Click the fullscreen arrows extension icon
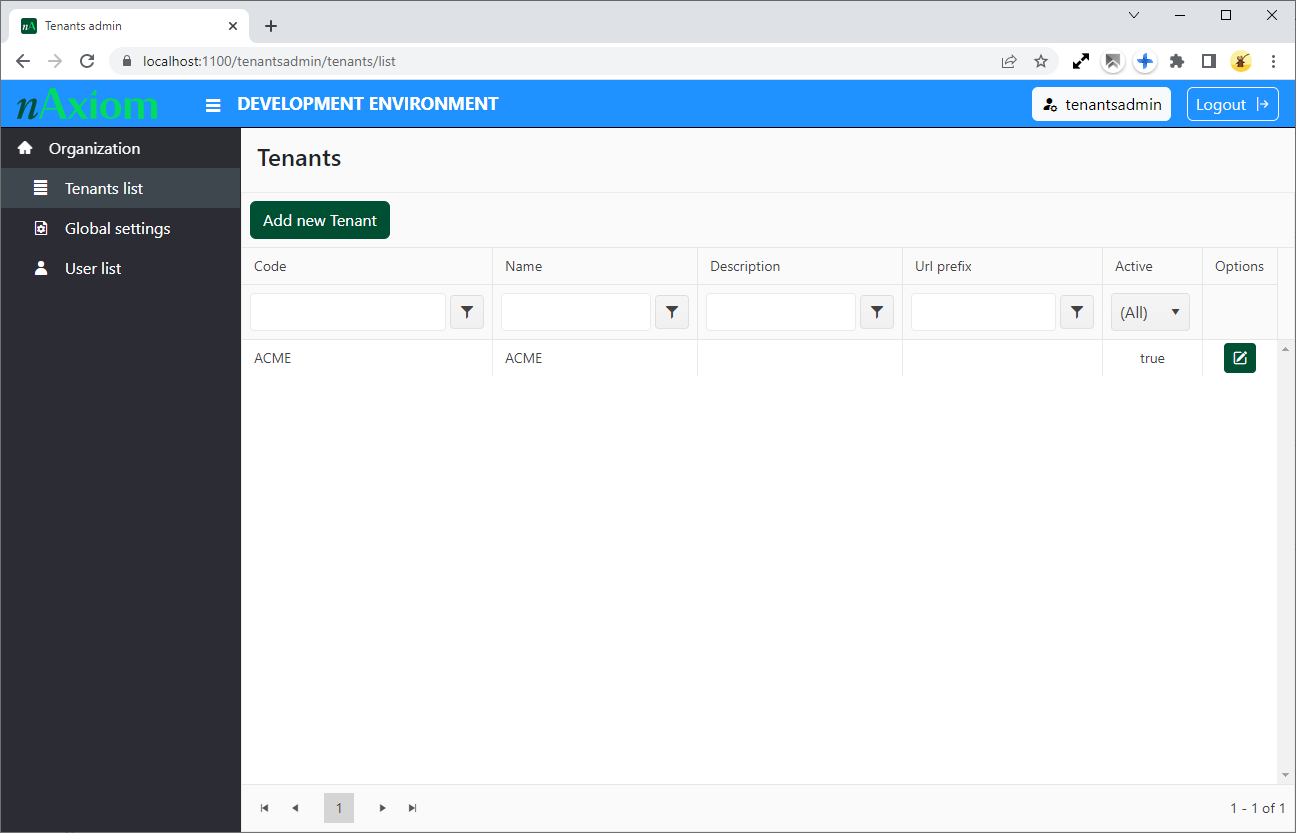 [1081, 61]
